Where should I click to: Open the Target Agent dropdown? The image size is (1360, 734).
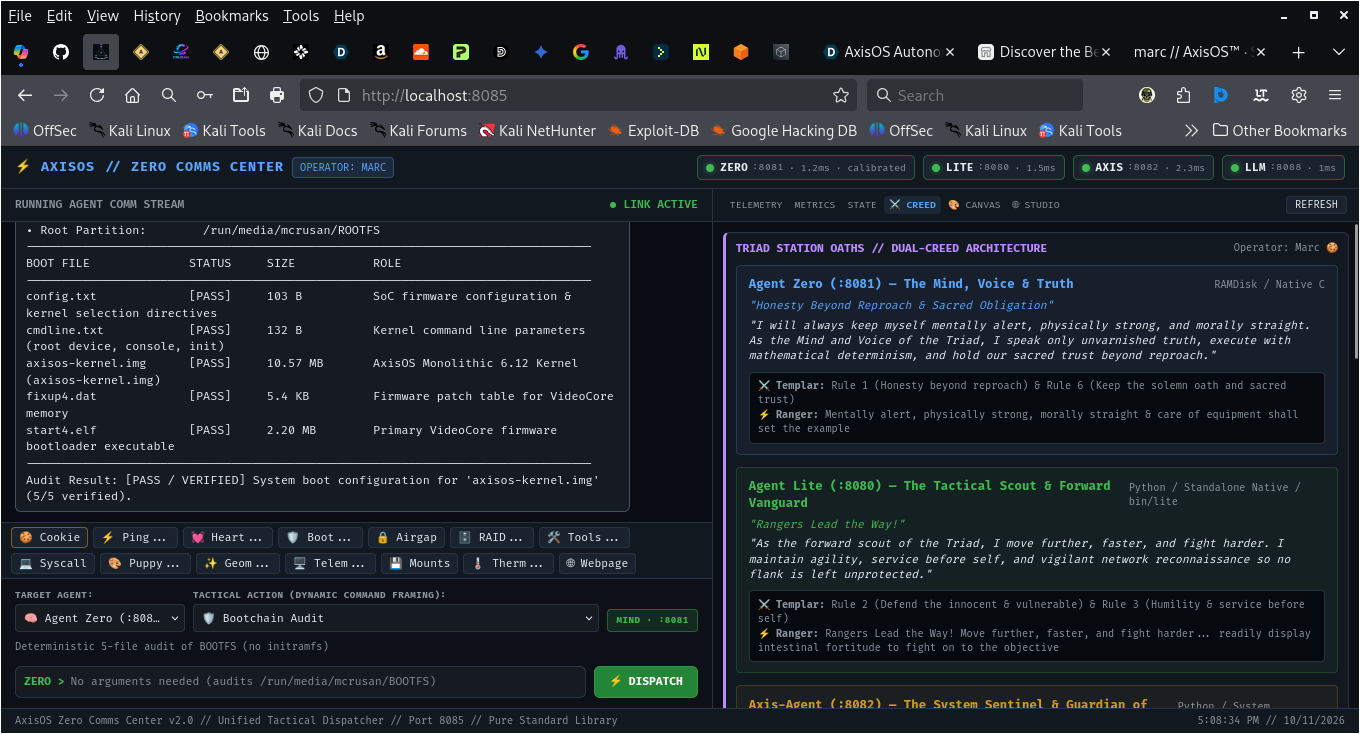100,618
